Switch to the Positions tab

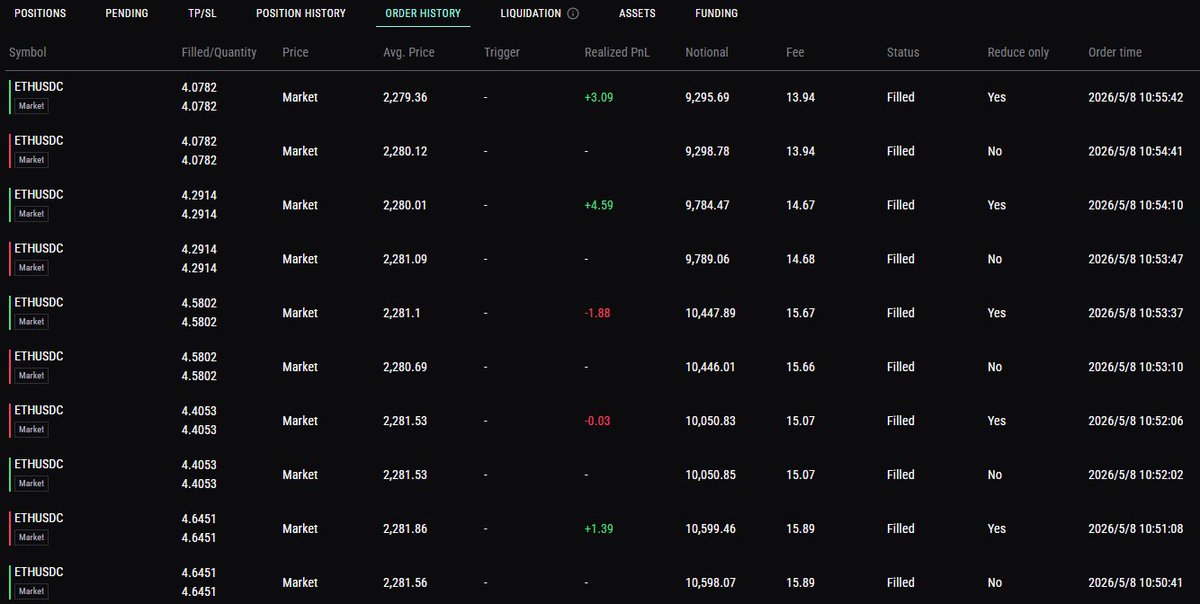coord(40,14)
